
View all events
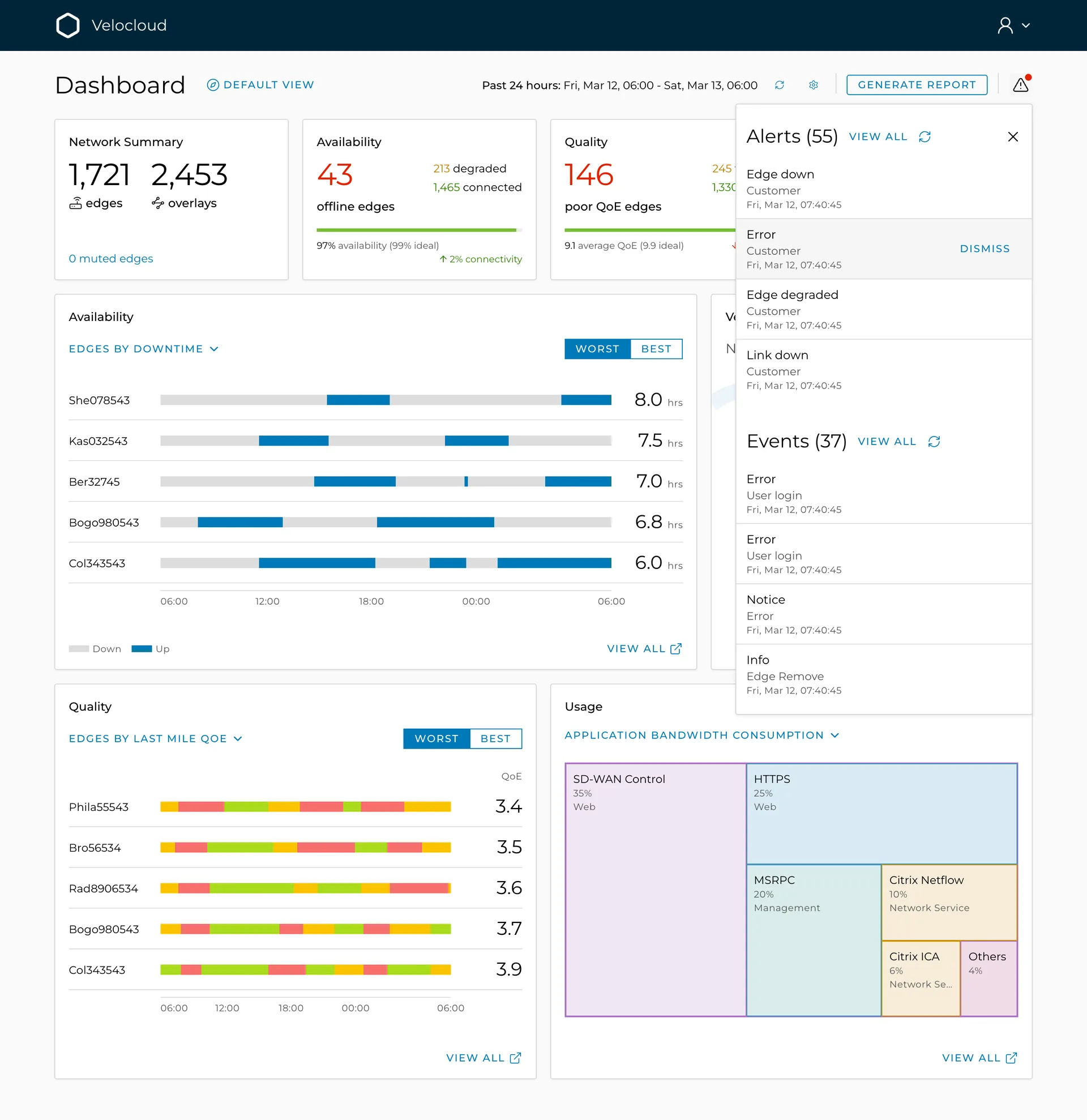click(x=887, y=441)
